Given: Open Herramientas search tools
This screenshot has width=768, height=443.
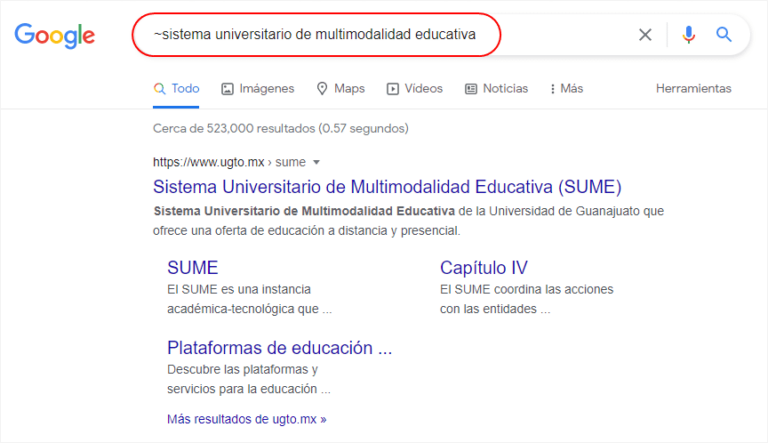Looking at the screenshot, I should click(x=694, y=89).
